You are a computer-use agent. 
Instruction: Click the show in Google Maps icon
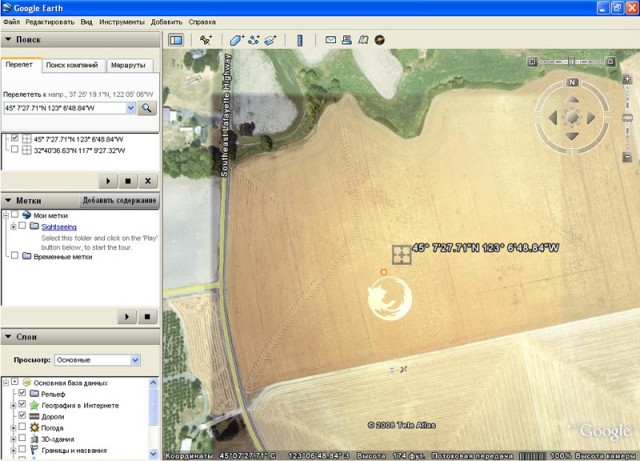(363, 40)
